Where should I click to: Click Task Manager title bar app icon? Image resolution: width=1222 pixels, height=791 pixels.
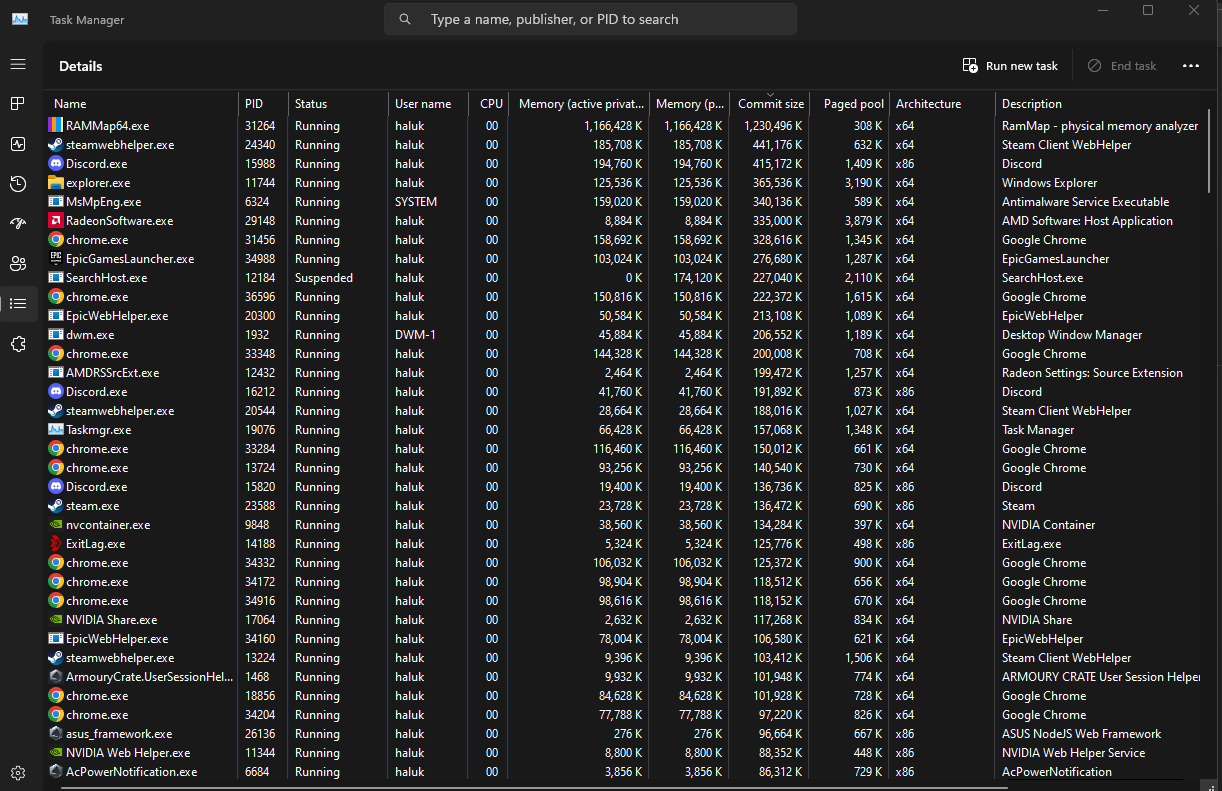pos(19,19)
